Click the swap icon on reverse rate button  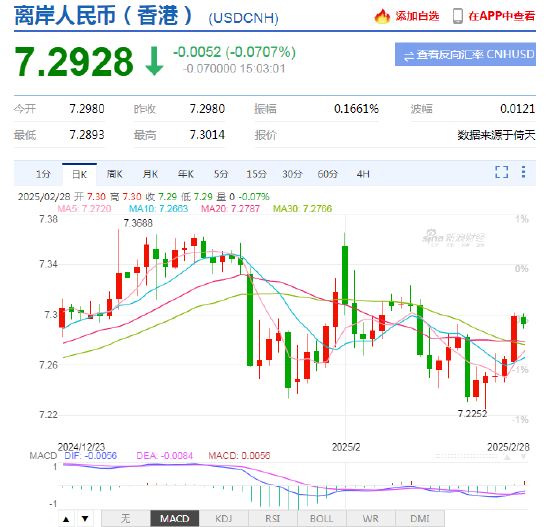(409, 56)
